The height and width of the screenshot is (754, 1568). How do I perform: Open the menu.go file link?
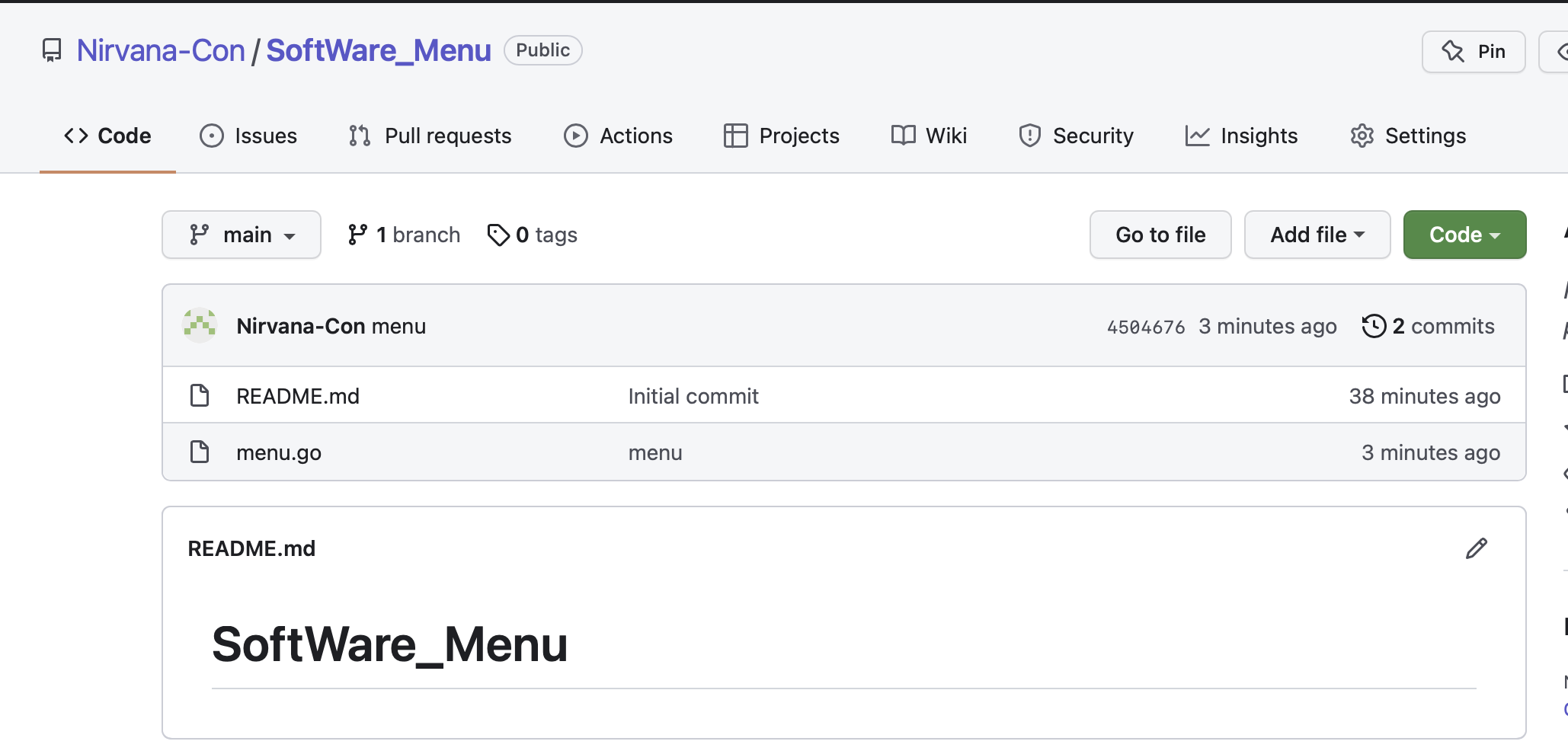[x=279, y=452]
